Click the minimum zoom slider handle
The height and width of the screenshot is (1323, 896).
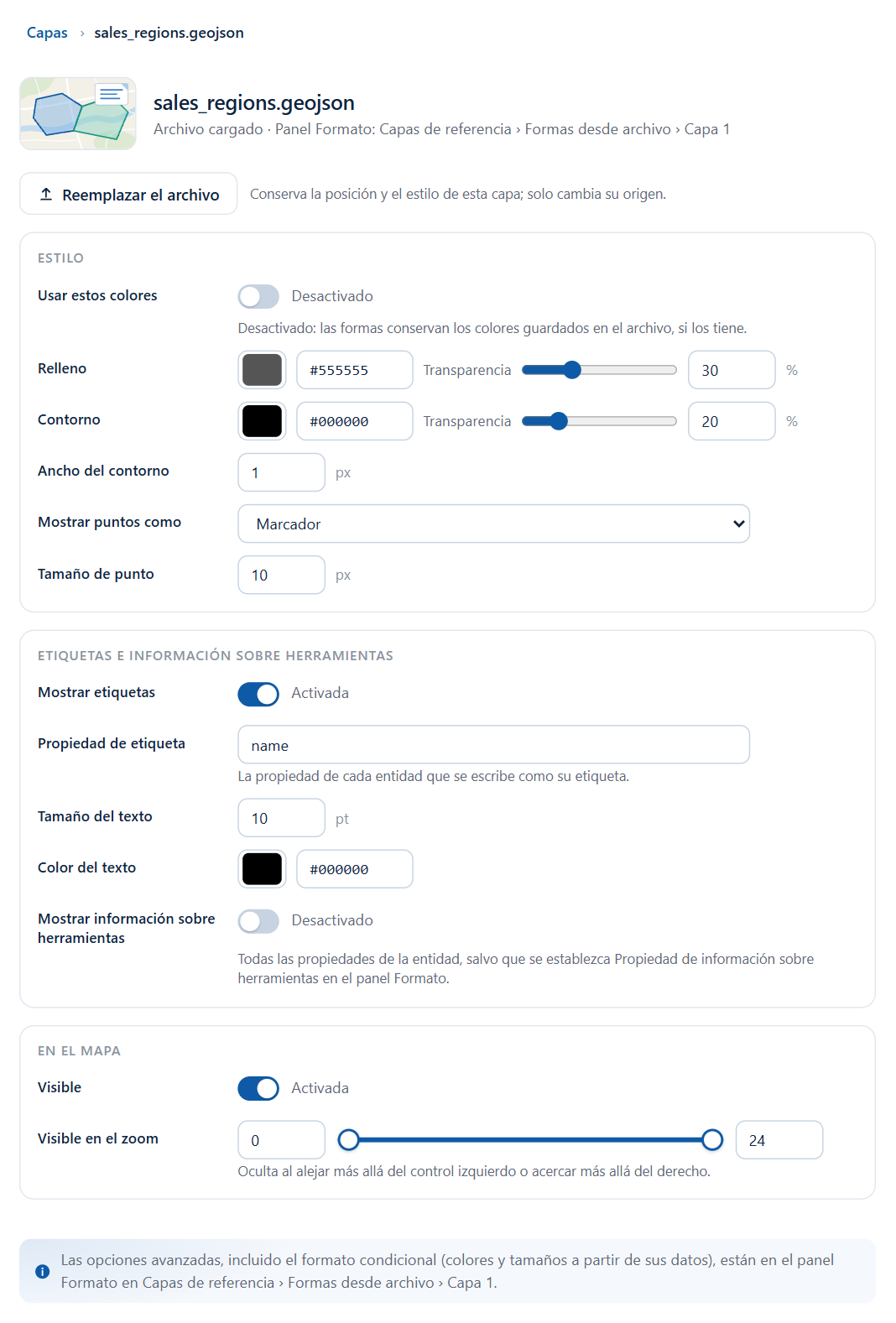point(349,1139)
